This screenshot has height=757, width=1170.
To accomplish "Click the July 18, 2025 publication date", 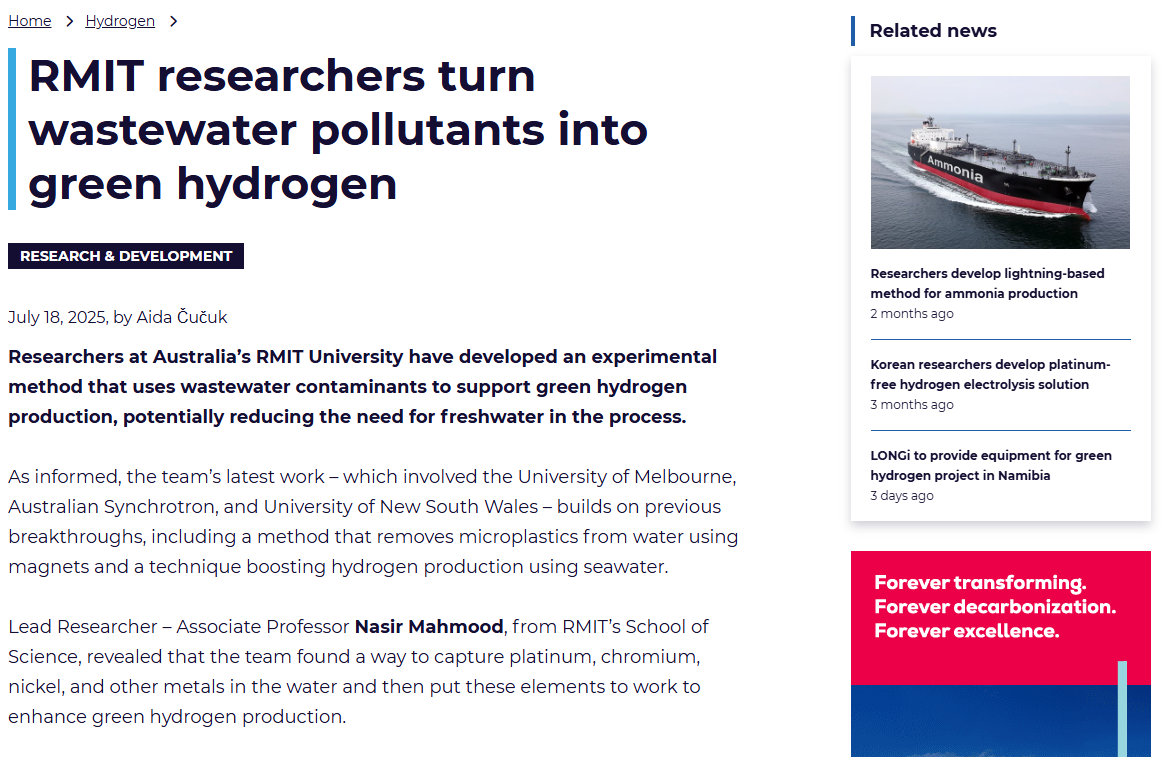I will point(57,317).
